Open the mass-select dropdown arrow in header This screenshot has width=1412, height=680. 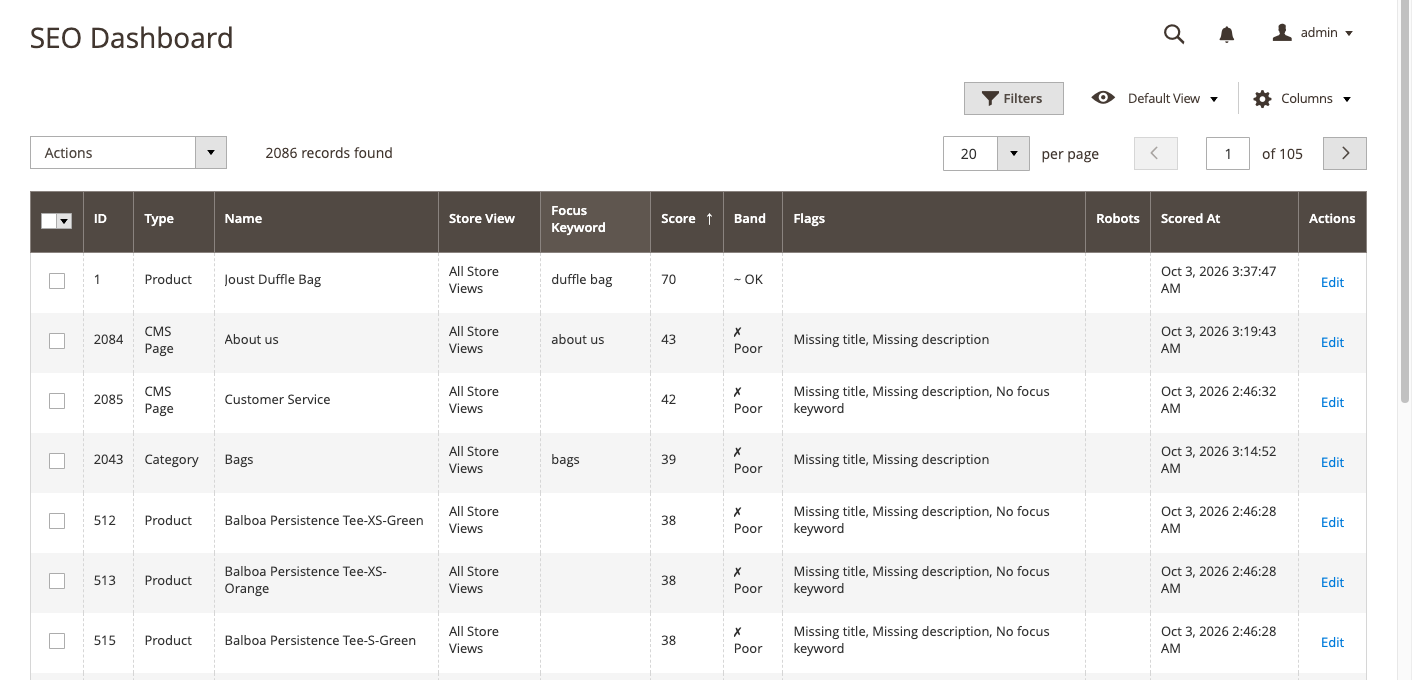65,221
